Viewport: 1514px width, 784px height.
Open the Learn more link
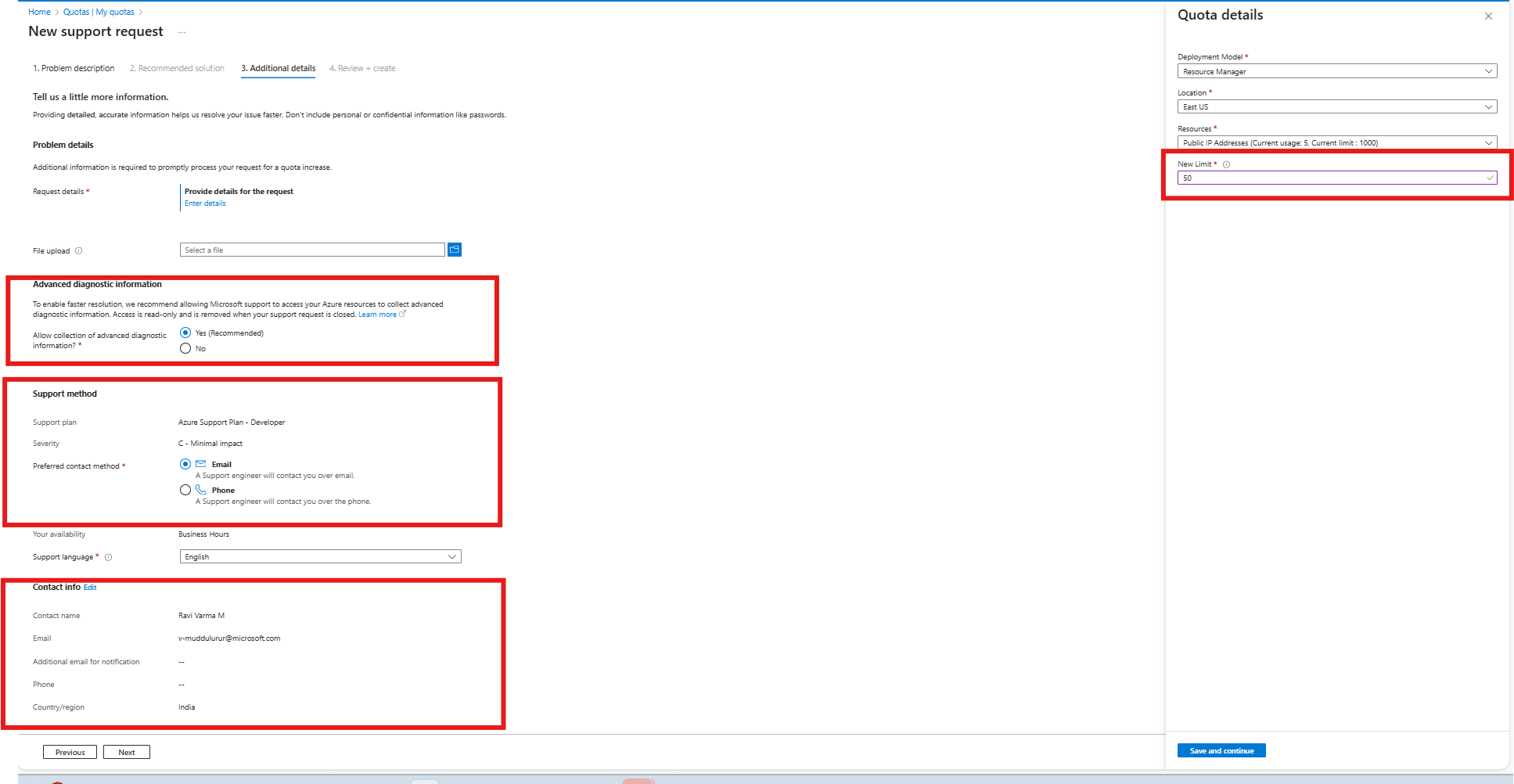tap(377, 315)
